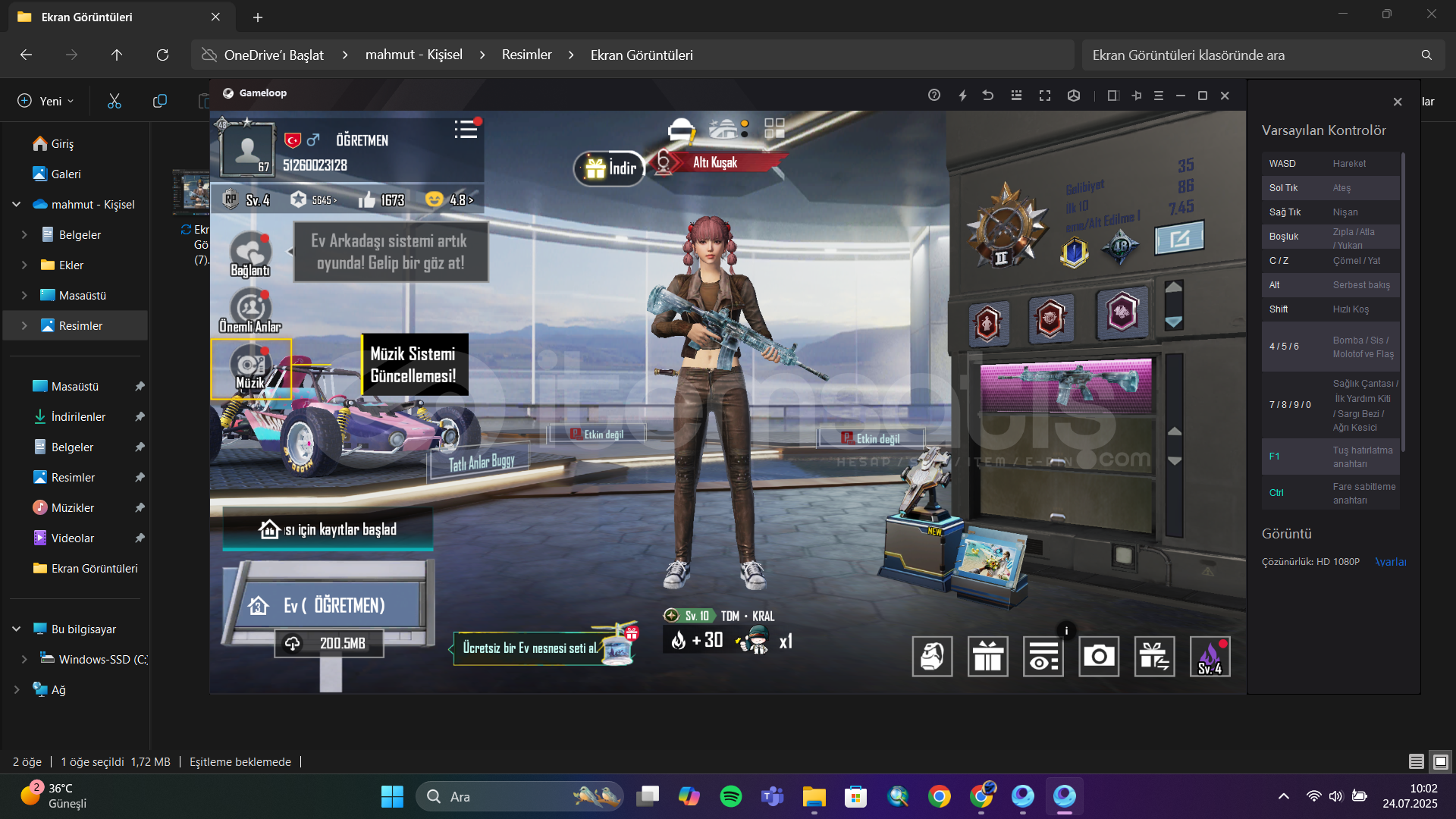Screen dimensions: 1456x819
Task: Refresh the Explorer folder view
Action: [x=162, y=55]
